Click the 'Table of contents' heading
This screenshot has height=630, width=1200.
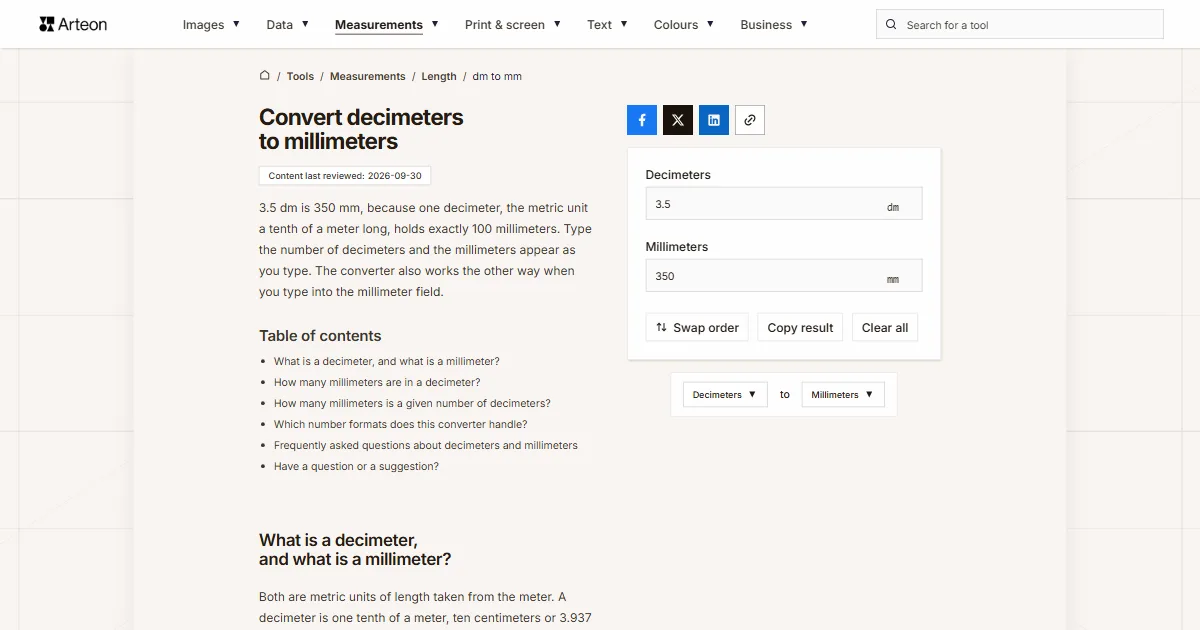[320, 336]
